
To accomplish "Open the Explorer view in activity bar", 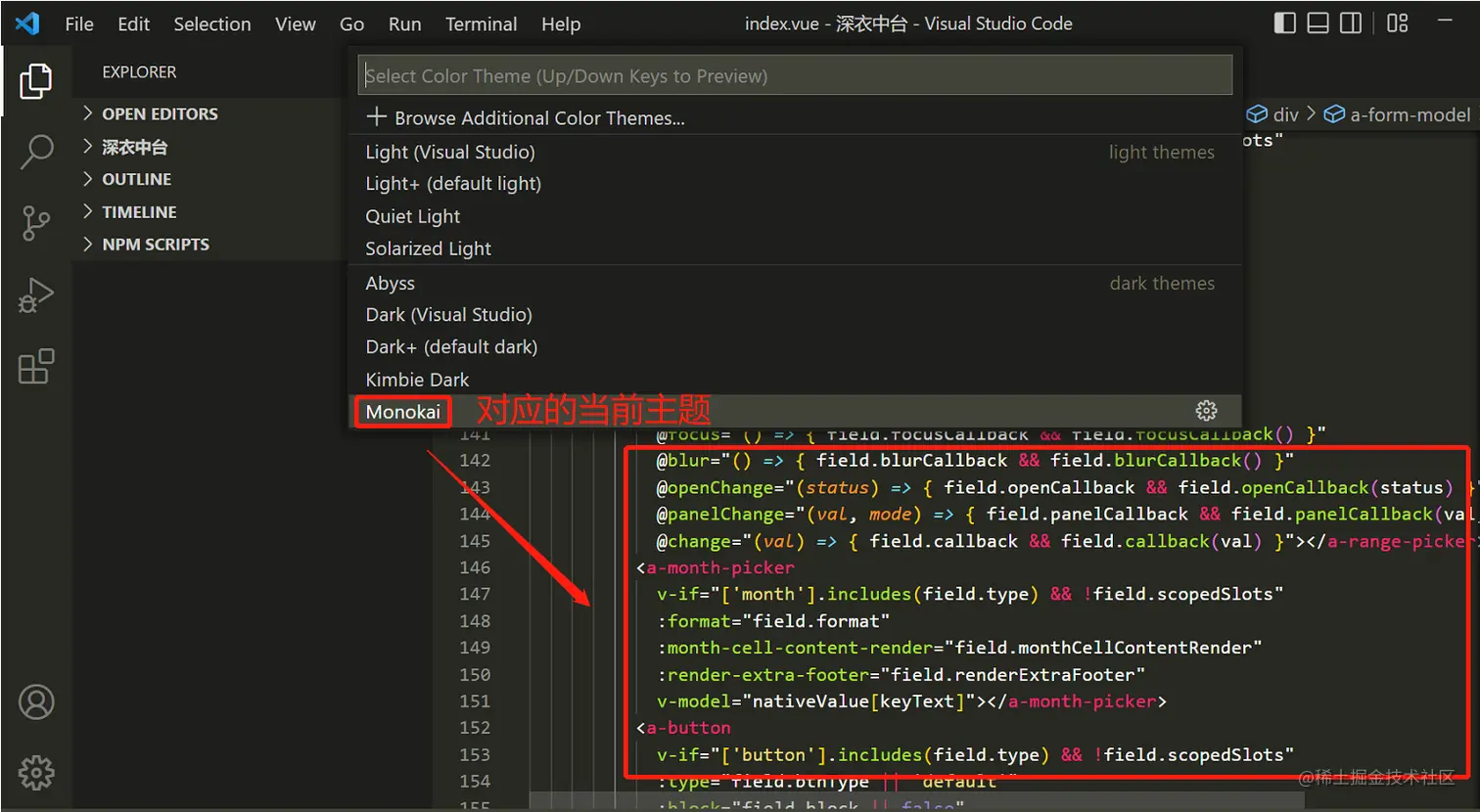I will (36, 81).
